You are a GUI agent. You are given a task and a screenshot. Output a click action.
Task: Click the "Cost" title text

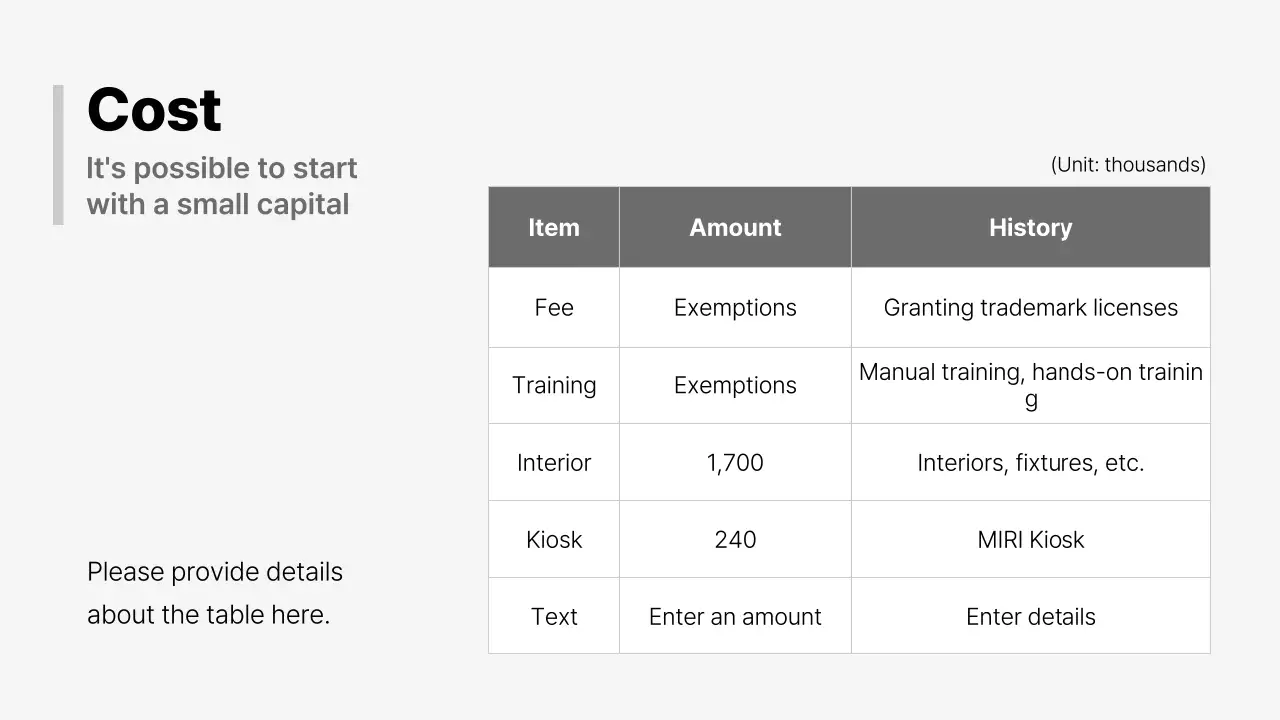coord(154,110)
